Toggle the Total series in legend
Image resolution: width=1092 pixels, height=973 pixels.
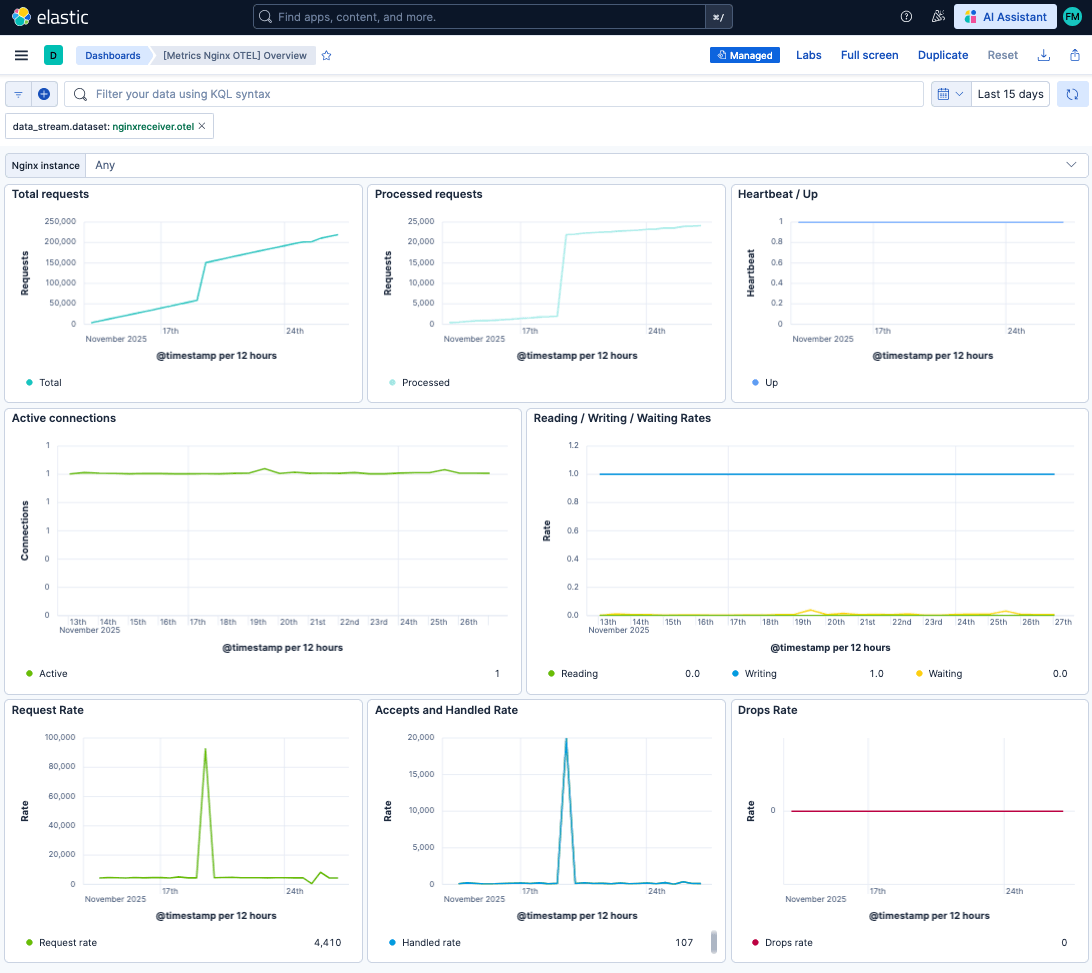[50, 382]
